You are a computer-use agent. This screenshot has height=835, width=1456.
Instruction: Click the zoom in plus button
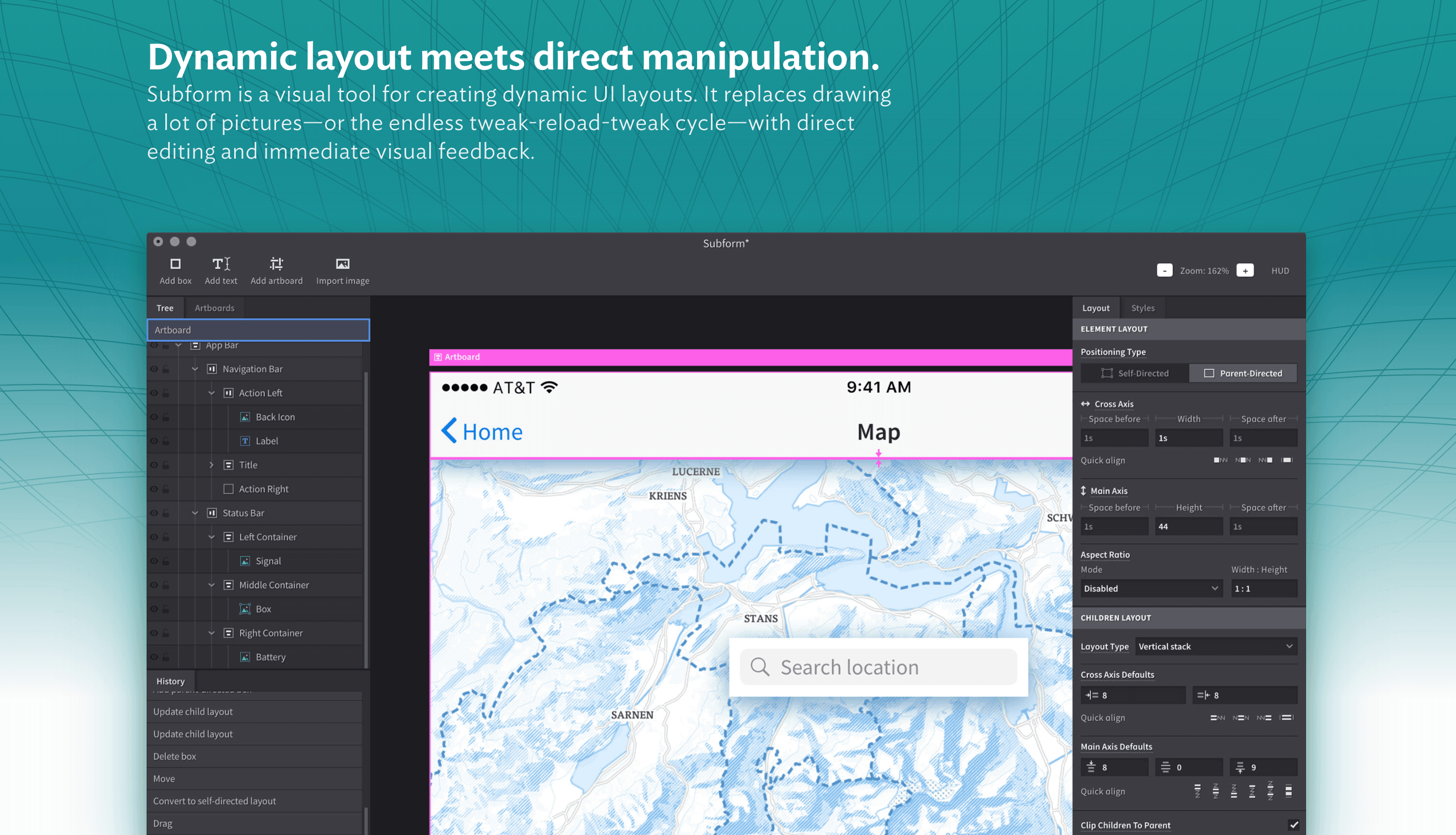point(1245,270)
